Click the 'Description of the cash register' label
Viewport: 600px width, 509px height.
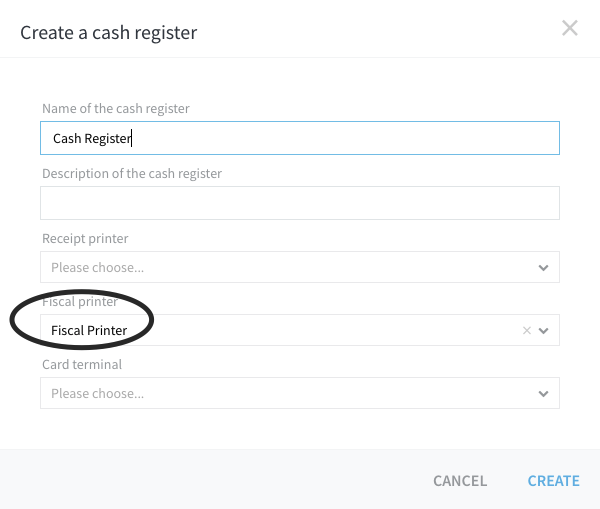132,174
